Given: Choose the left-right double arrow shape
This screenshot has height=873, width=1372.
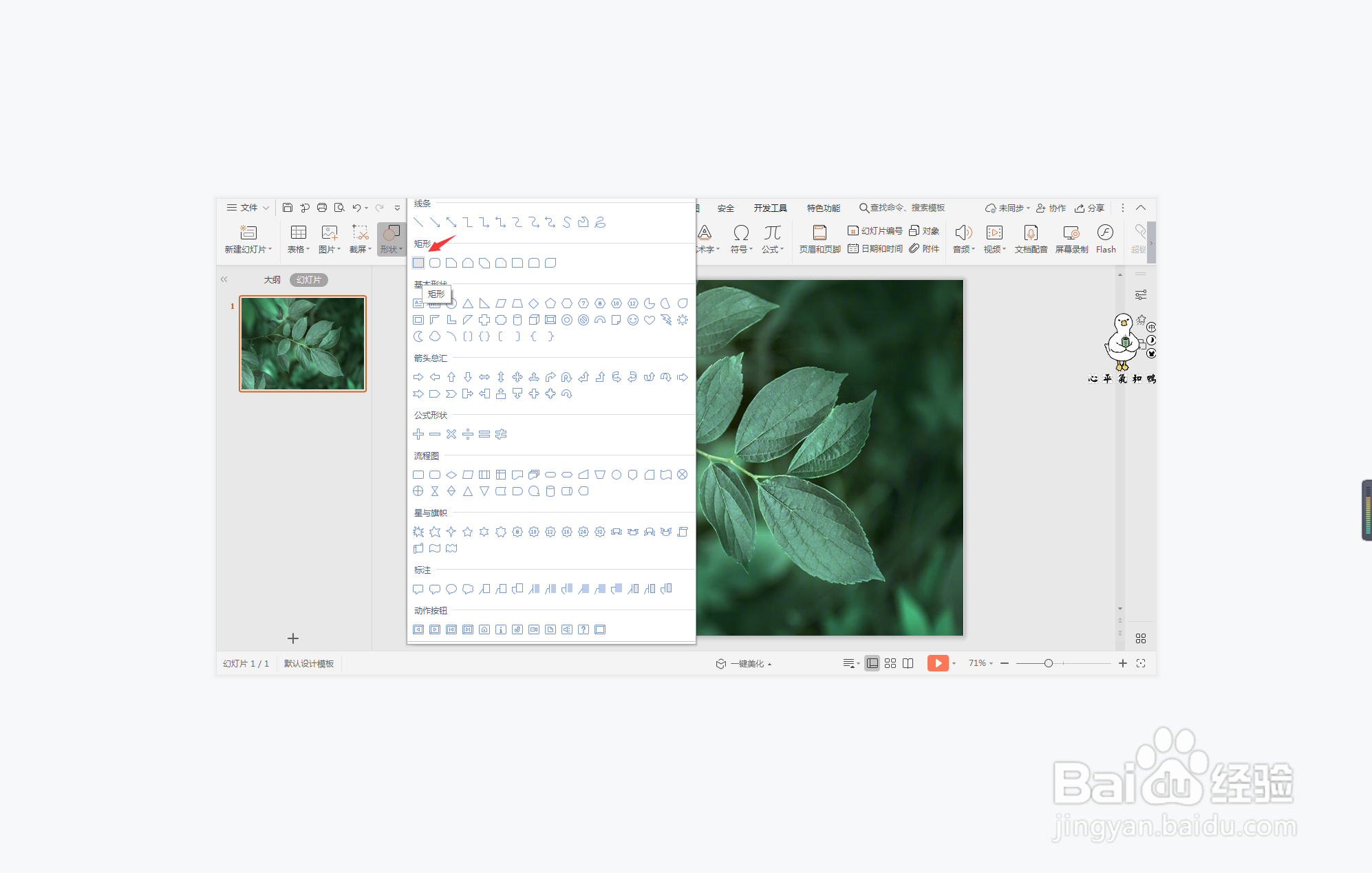Looking at the screenshot, I should click(x=484, y=377).
